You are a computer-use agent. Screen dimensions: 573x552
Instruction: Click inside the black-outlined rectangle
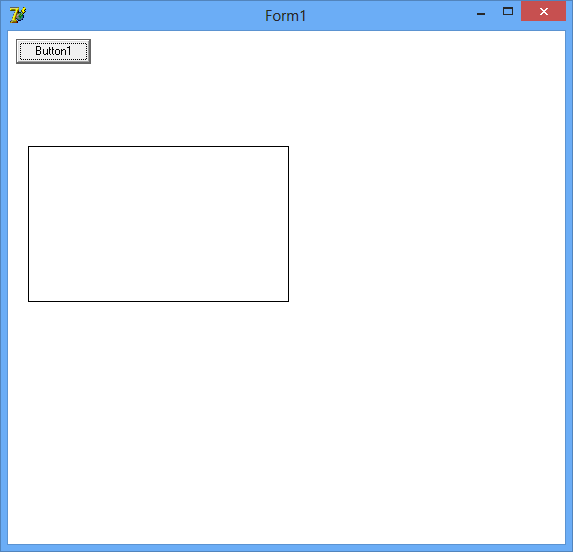pos(158,224)
